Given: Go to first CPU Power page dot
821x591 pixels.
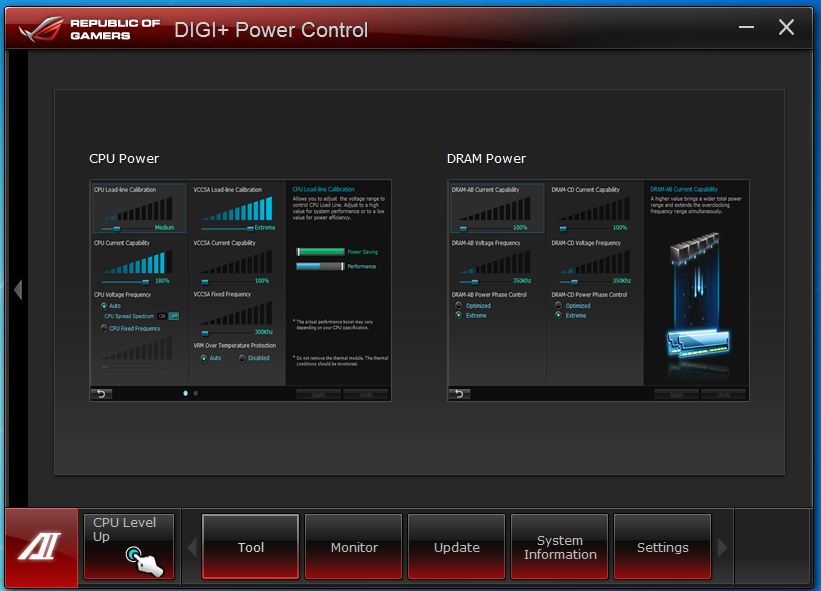Looking at the screenshot, I should pyautogui.click(x=185, y=393).
